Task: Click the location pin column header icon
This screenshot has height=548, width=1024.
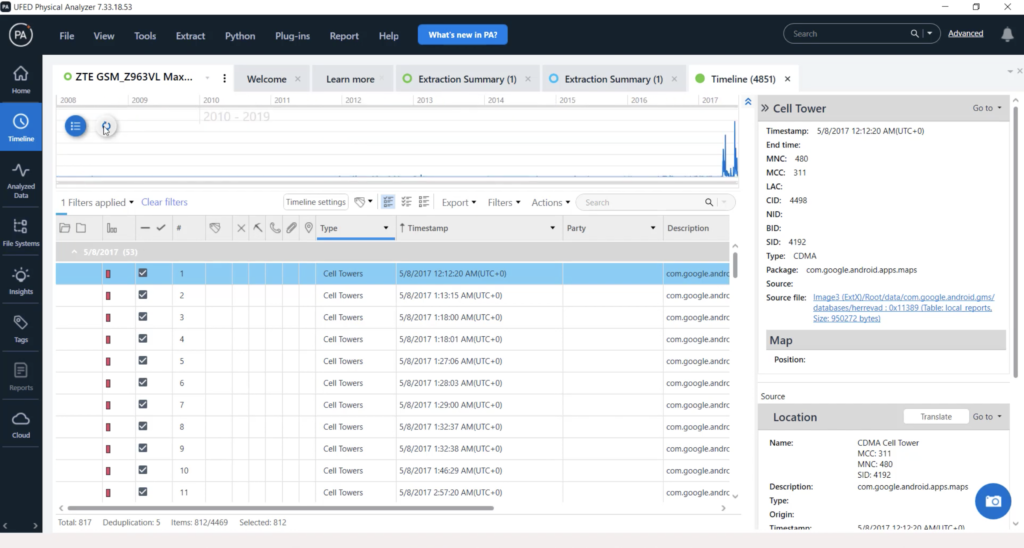Action: tap(308, 228)
